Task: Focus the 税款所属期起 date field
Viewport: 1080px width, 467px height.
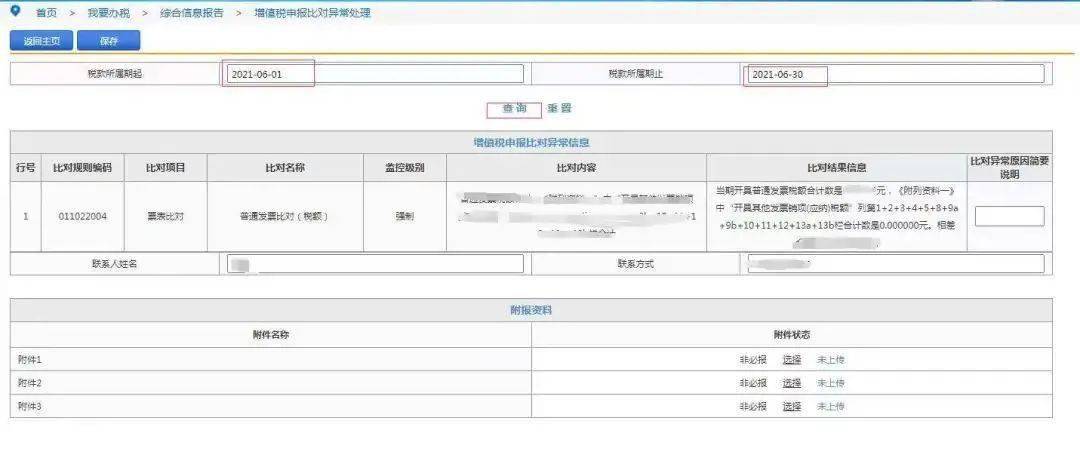Action: [x=375, y=74]
